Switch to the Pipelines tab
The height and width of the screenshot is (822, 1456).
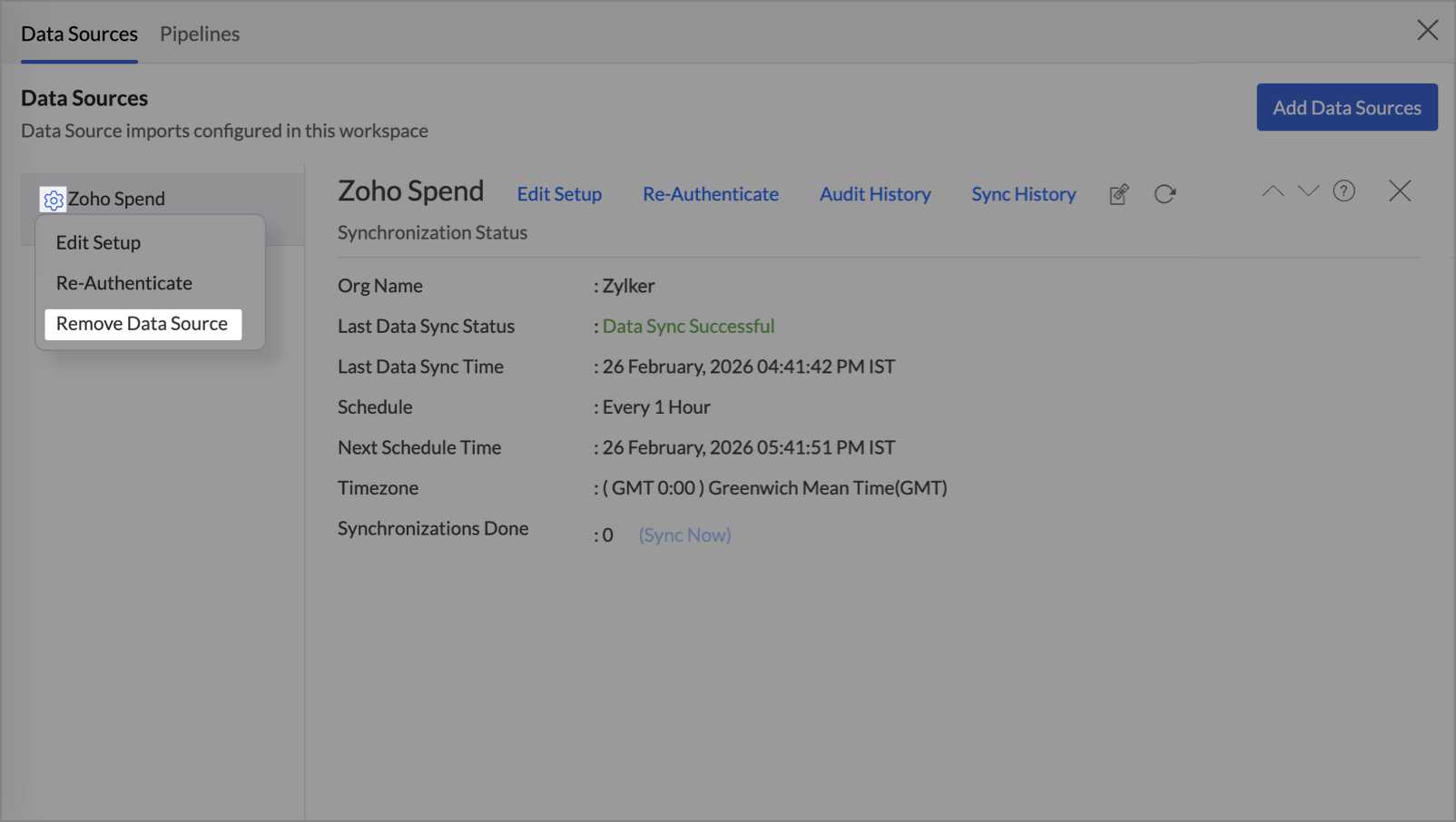tap(200, 34)
